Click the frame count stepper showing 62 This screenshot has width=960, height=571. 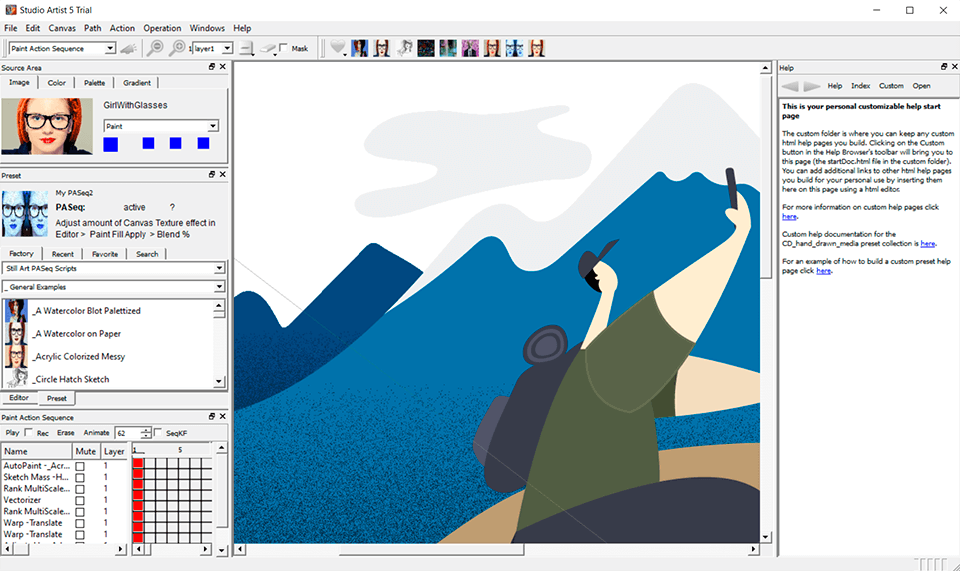click(146, 433)
